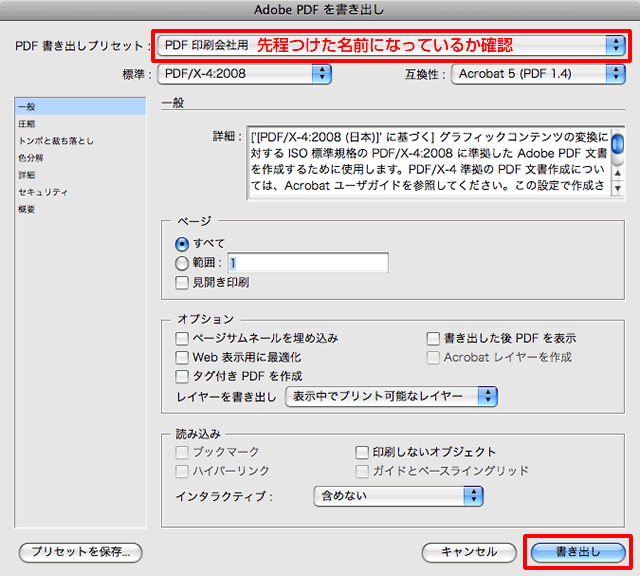640x576 pixels.
Task: Select 概要 in the left category list
Action: coord(80,209)
